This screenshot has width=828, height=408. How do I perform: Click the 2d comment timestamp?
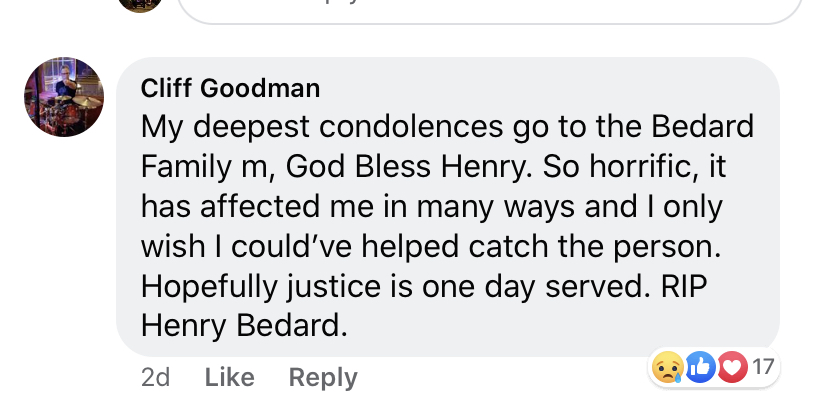click(x=155, y=377)
